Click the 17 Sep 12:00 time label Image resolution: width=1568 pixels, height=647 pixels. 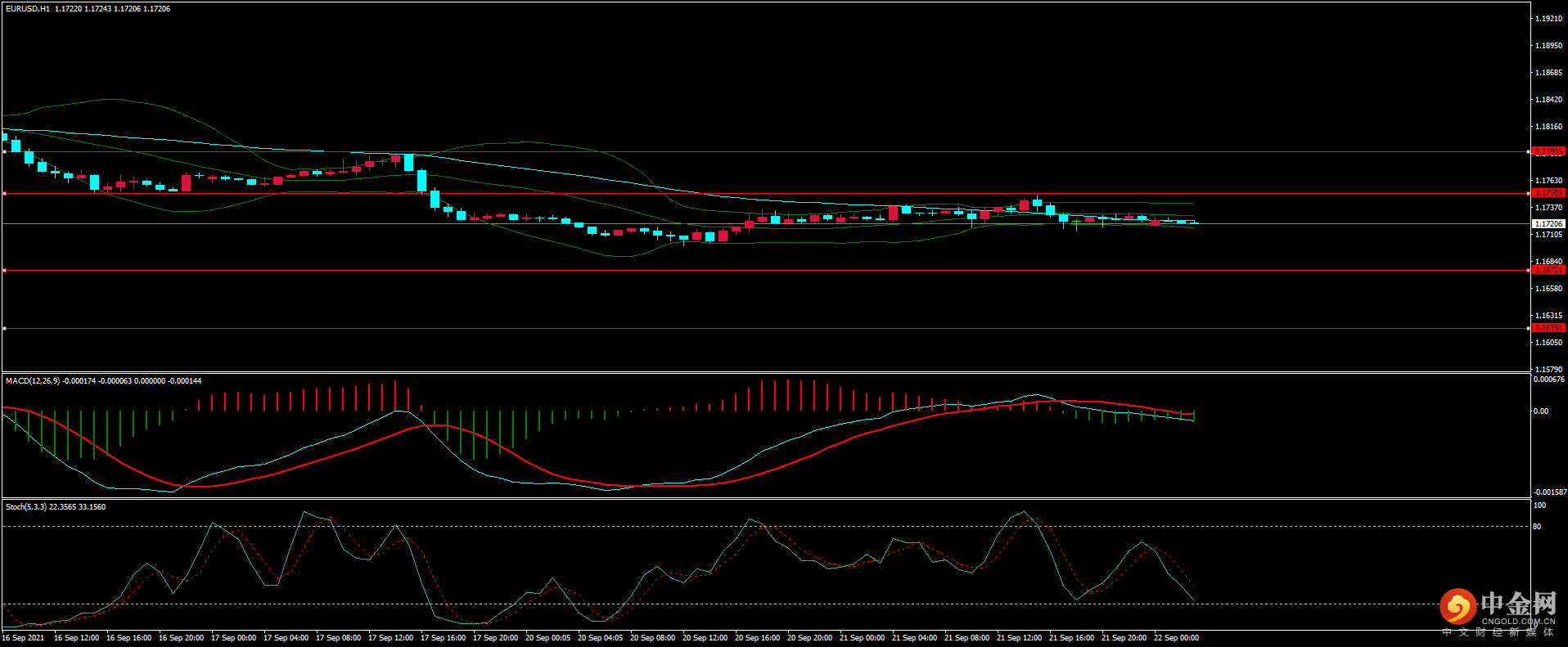pyautogui.click(x=390, y=638)
